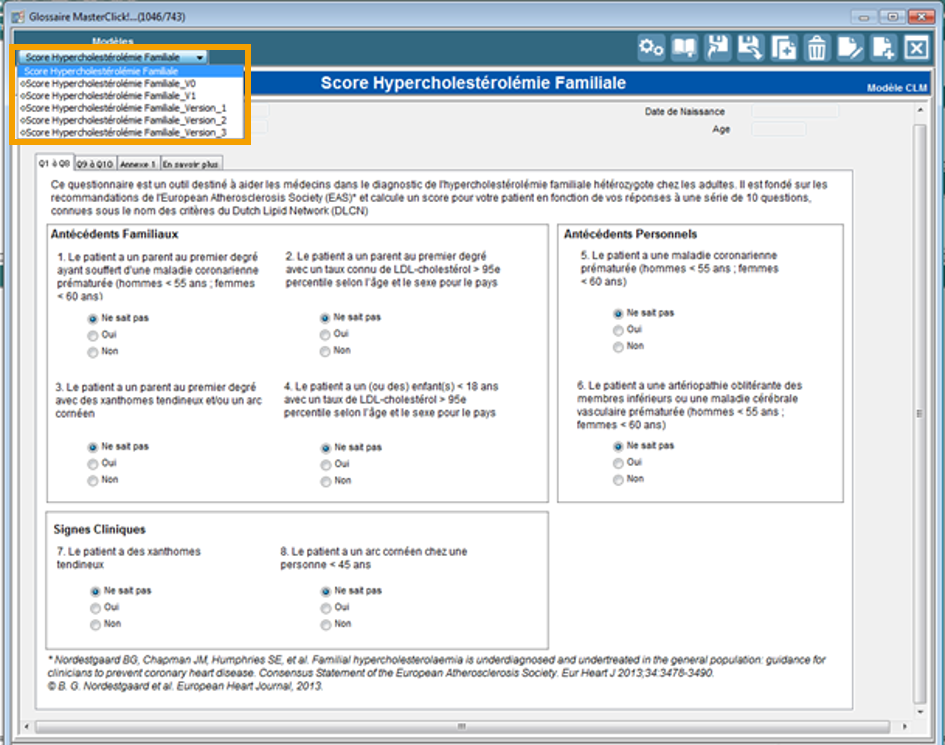Create a new model with the page-plus icon
The image size is (945, 745).
click(883, 48)
